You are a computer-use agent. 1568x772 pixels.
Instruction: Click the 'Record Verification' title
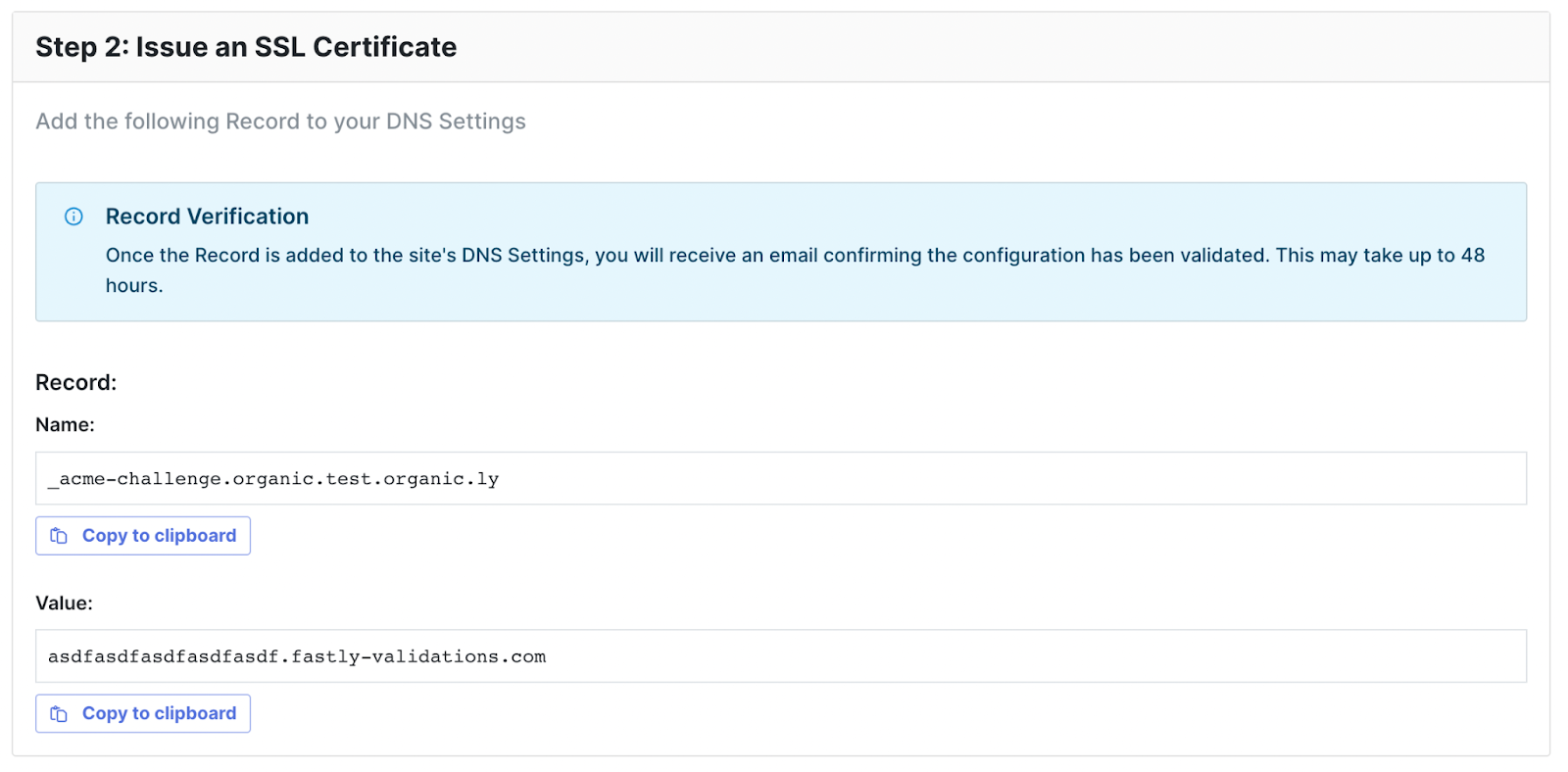207,217
